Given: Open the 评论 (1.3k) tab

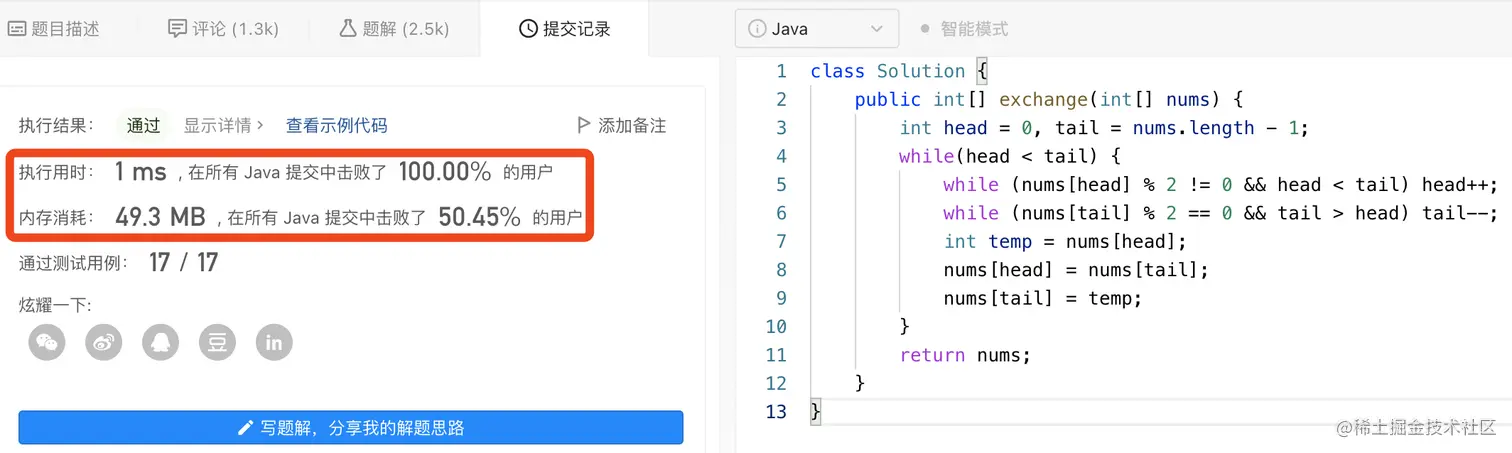Looking at the screenshot, I should click(x=223, y=29).
